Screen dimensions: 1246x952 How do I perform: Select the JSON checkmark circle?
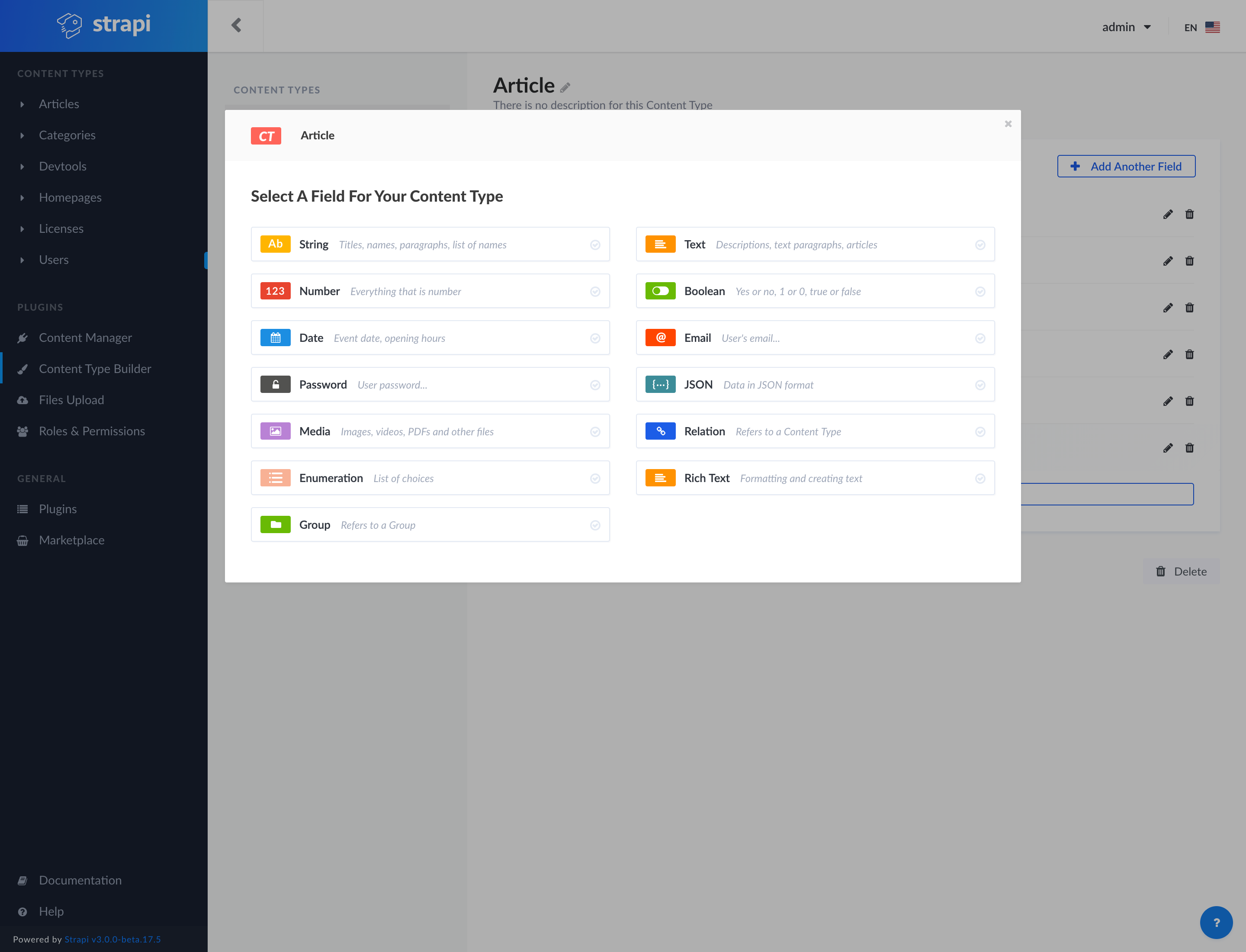tap(980, 385)
